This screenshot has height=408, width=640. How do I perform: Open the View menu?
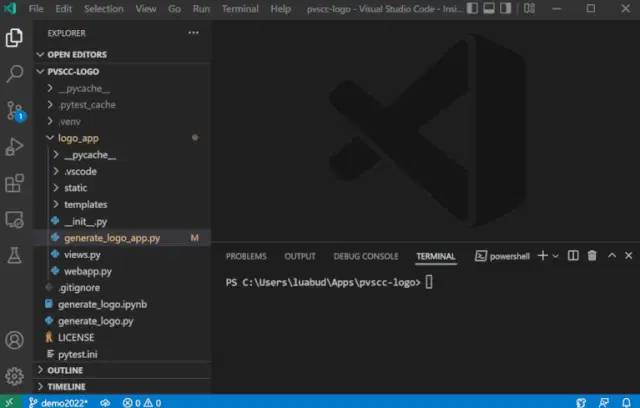pos(146,9)
